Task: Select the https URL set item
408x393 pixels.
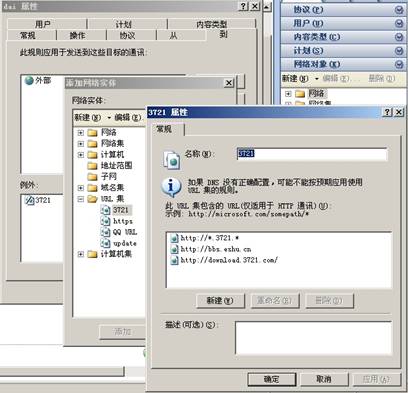Action: [116, 221]
